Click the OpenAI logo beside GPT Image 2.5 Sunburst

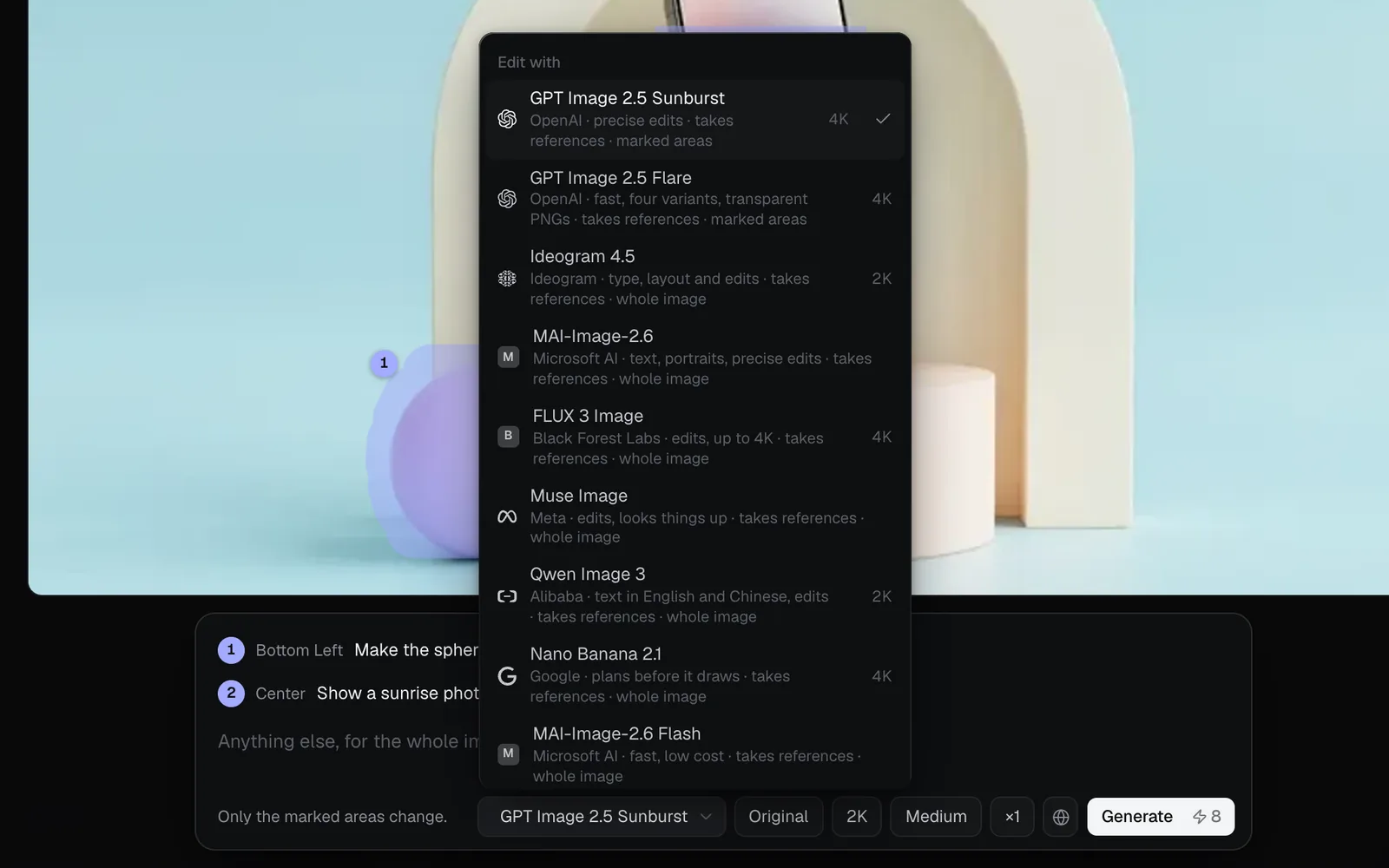[x=507, y=119]
